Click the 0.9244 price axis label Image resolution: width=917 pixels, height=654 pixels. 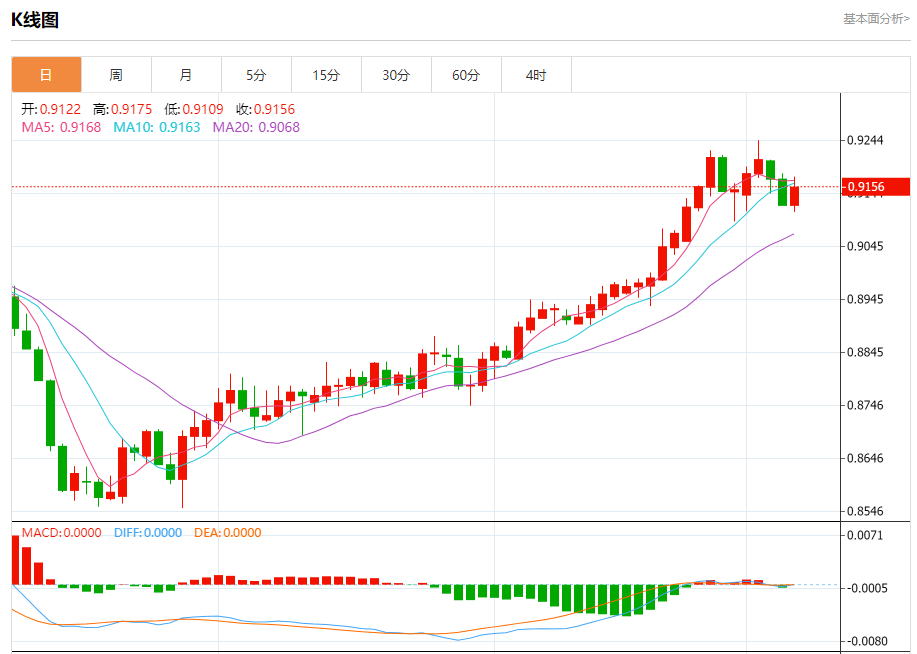pyautogui.click(x=866, y=140)
